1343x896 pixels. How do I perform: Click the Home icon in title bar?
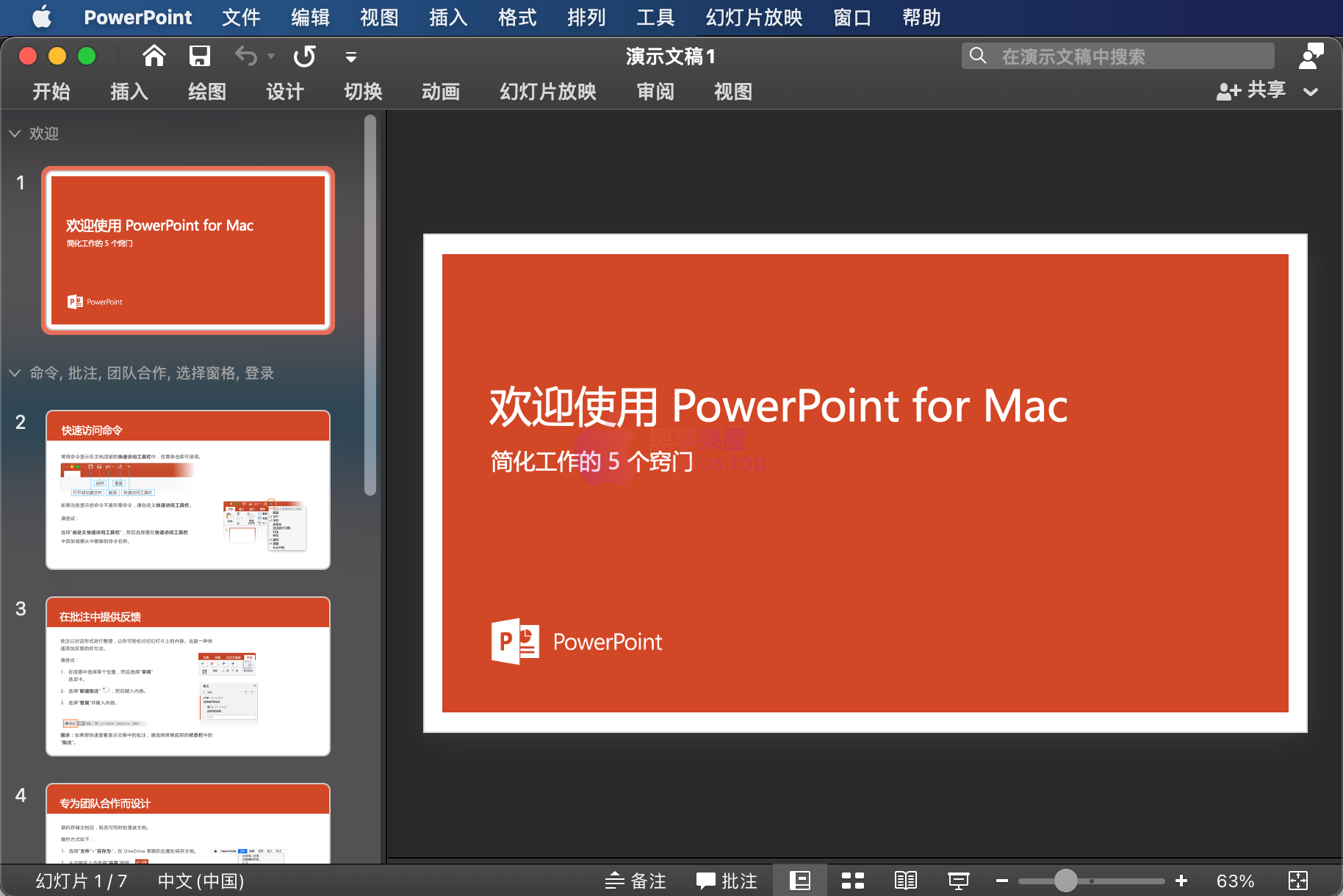point(154,56)
